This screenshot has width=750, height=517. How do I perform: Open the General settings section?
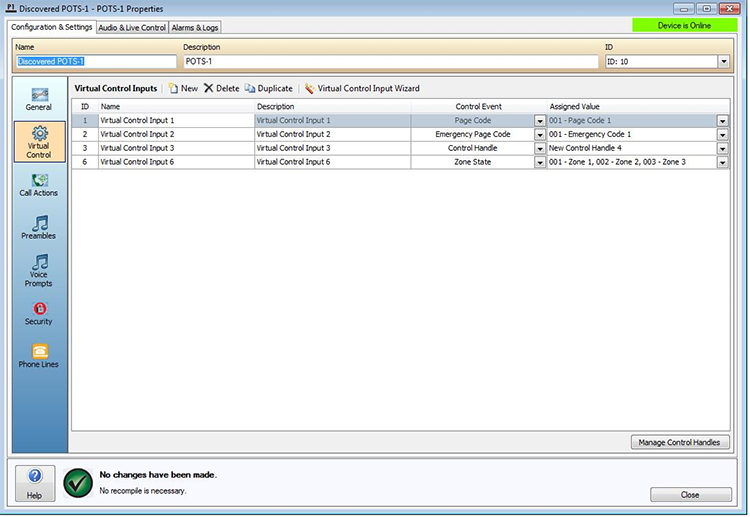[x=39, y=98]
